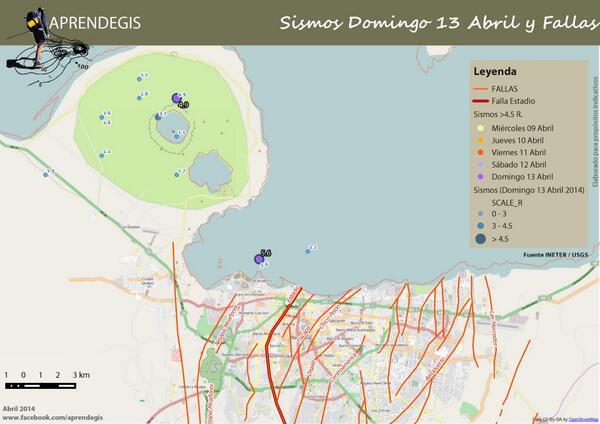Select the 'SCALE_R' legend label
Screen dimensions: 600x424
507,203
